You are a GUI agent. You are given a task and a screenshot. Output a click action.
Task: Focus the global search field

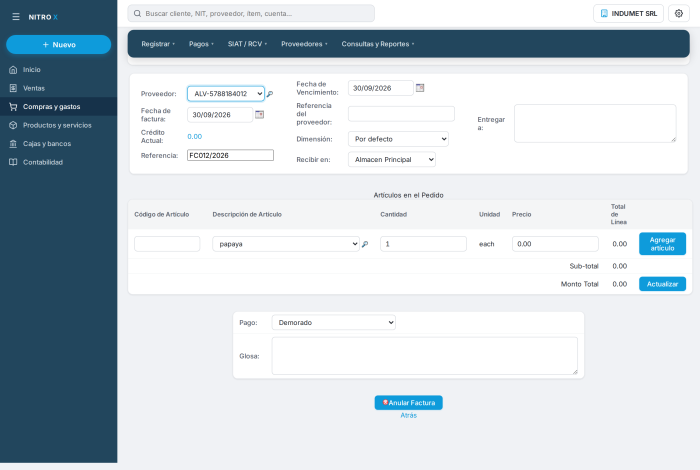[251, 13]
